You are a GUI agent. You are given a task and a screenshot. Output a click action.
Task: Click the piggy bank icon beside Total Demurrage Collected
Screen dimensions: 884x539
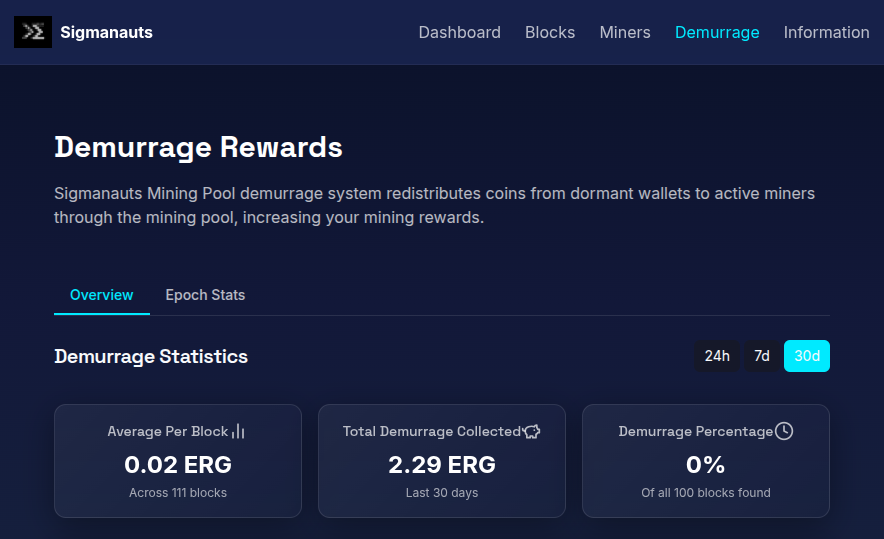[x=532, y=431]
